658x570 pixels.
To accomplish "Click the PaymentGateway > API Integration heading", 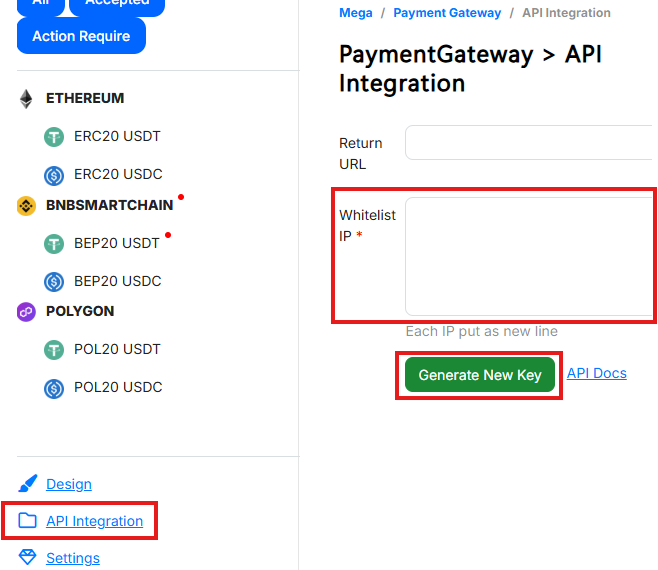I will 470,69.
